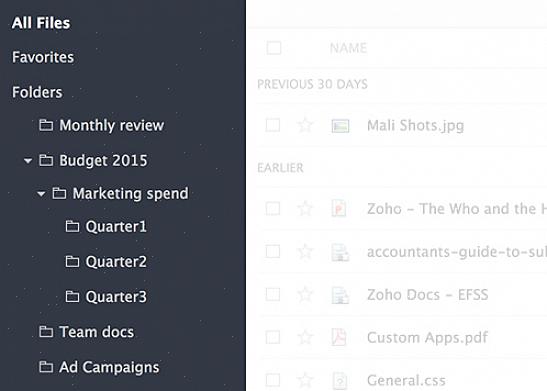Collapse the Budget 2015 folder
547x391 pixels.
point(28,161)
